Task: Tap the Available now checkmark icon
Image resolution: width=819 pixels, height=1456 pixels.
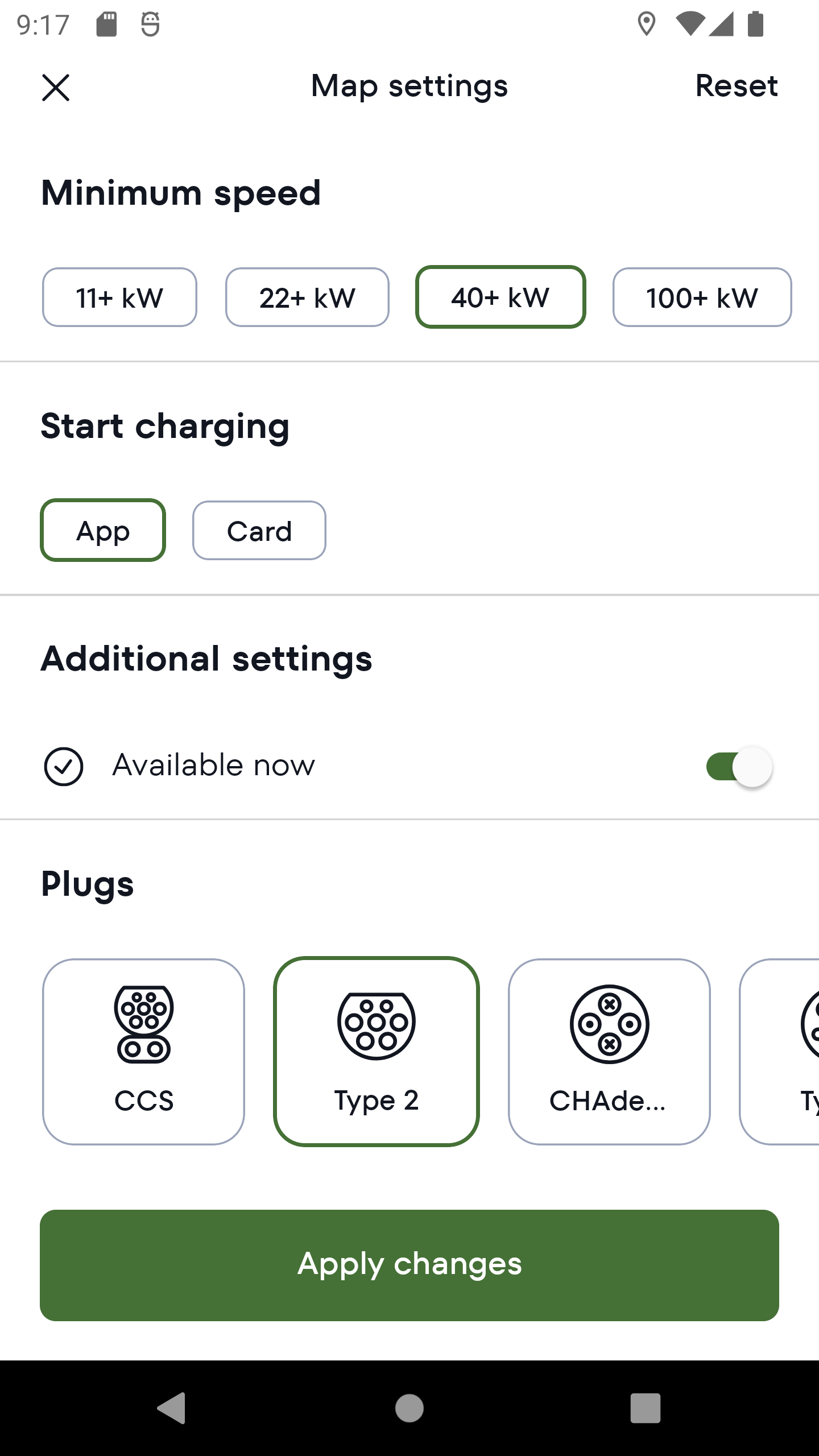Action: click(64, 766)
